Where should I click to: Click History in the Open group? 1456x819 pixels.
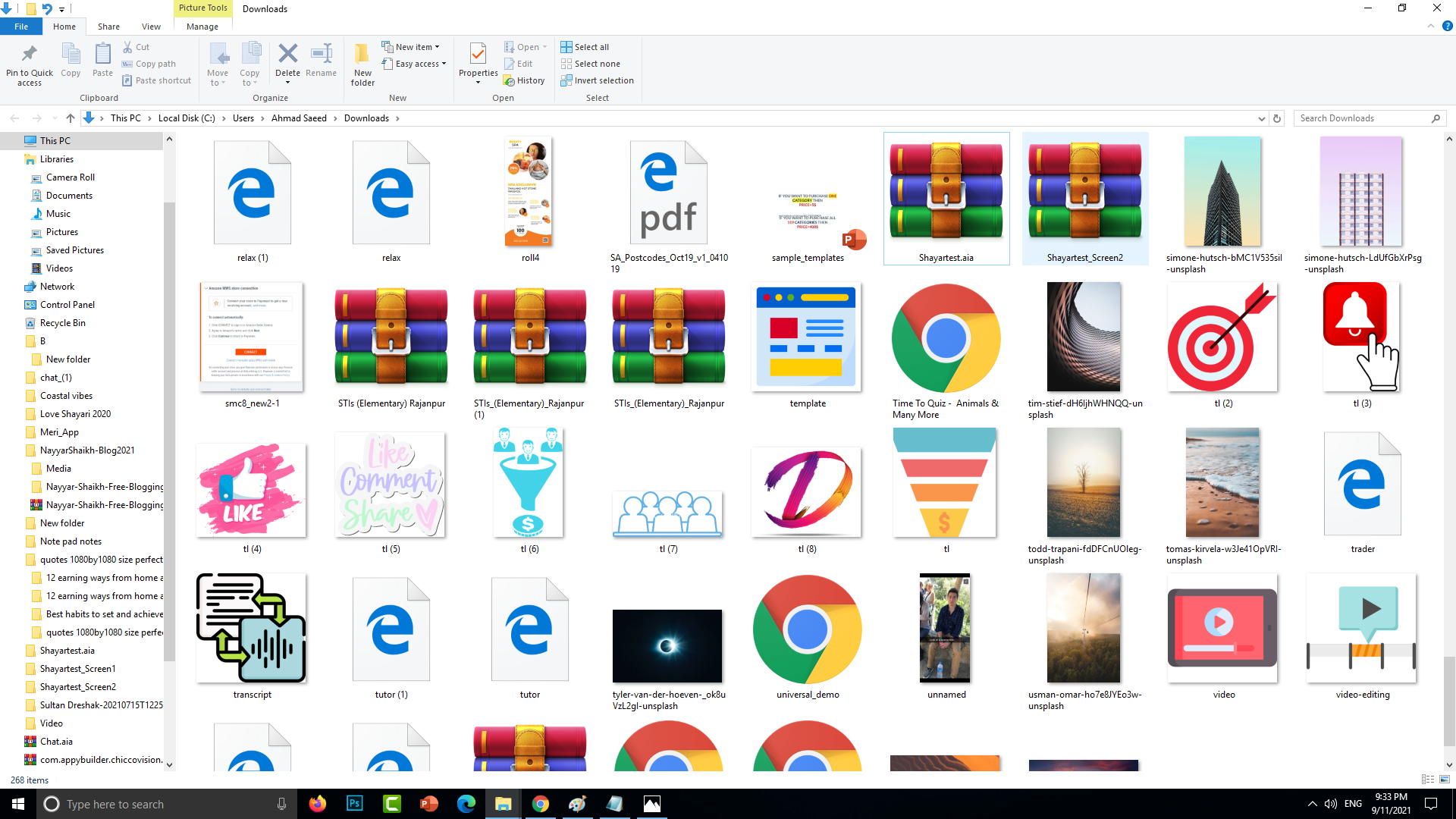pyautogui.click(x=525, y=80)
